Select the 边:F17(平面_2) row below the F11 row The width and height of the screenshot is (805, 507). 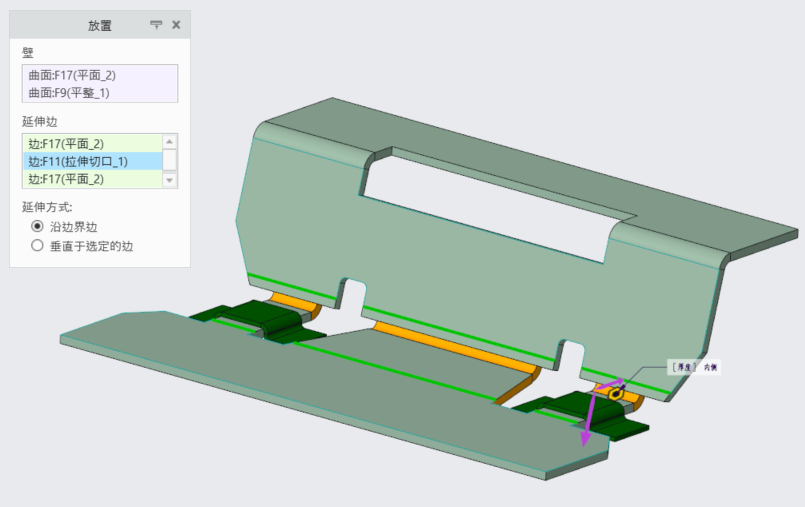click(x=93, y=179)
